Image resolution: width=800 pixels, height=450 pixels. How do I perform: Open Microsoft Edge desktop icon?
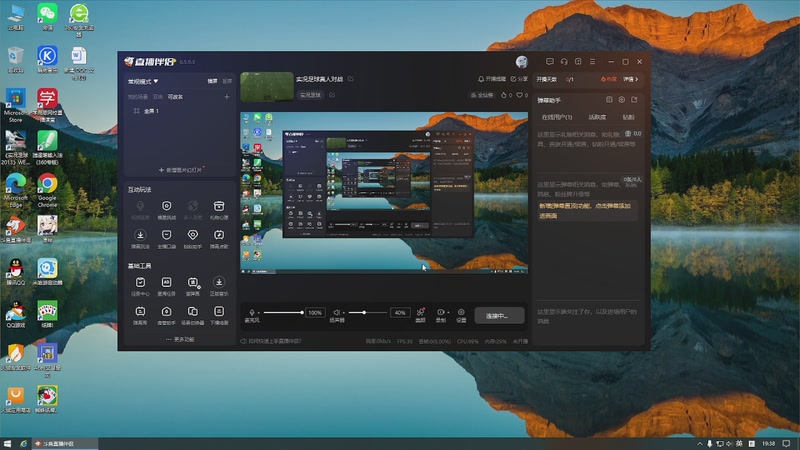click(15, 190)
